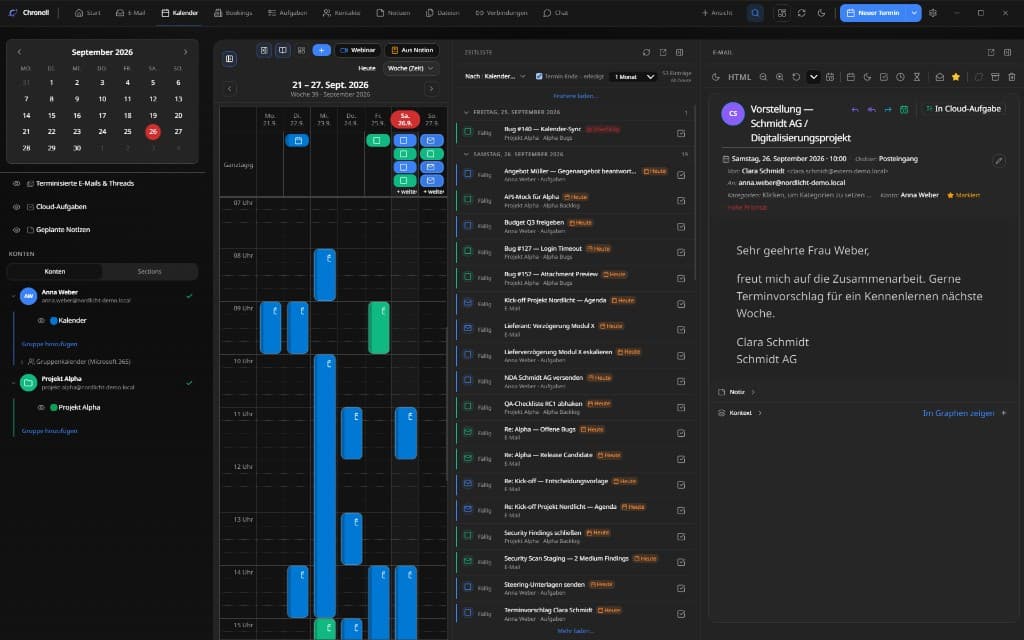Click the edit pencil icon in the email header
Screen dimensions: 1024x640
click(999, 161)
